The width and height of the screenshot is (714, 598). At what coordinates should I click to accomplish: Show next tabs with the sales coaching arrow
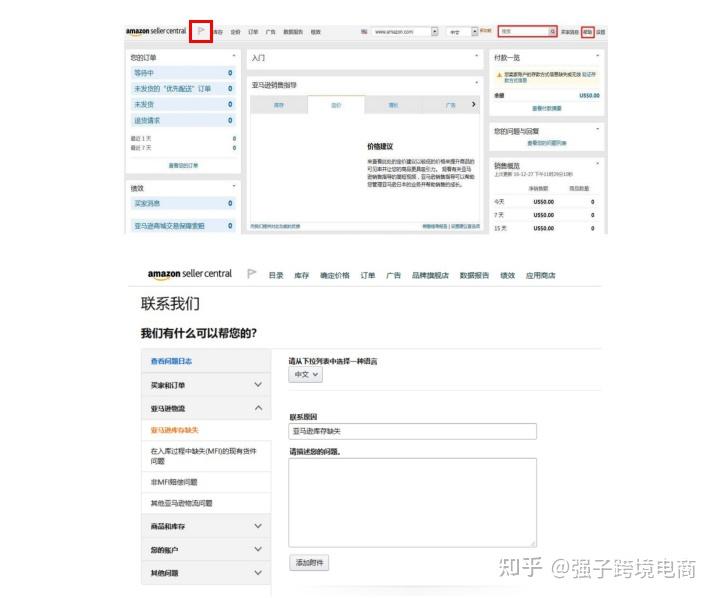tap(474, 104)
